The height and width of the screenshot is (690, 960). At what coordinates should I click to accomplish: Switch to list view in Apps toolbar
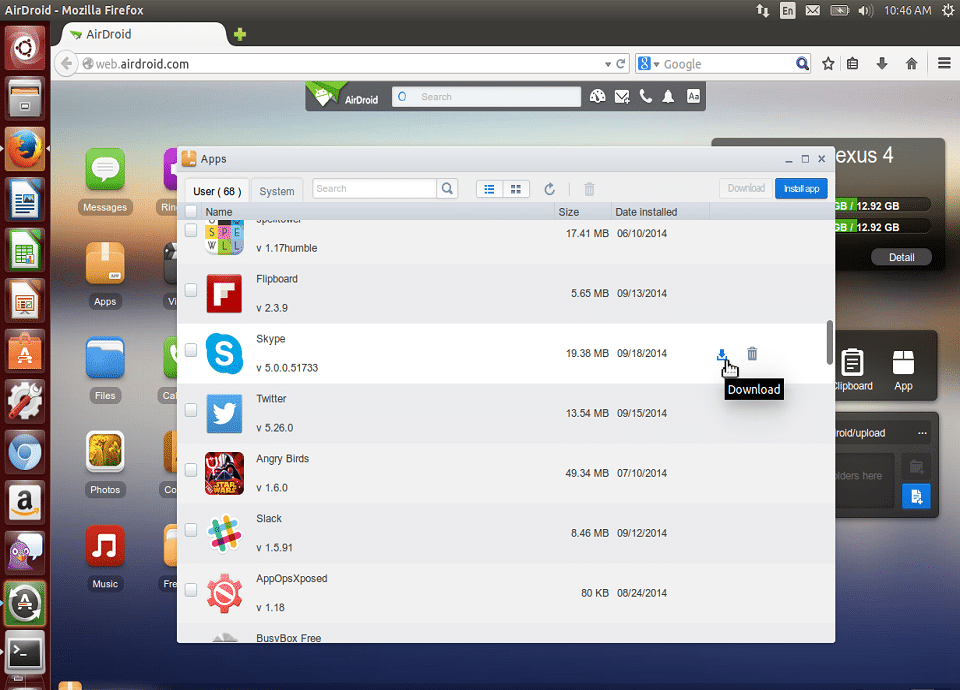click(x=489, y=189)
